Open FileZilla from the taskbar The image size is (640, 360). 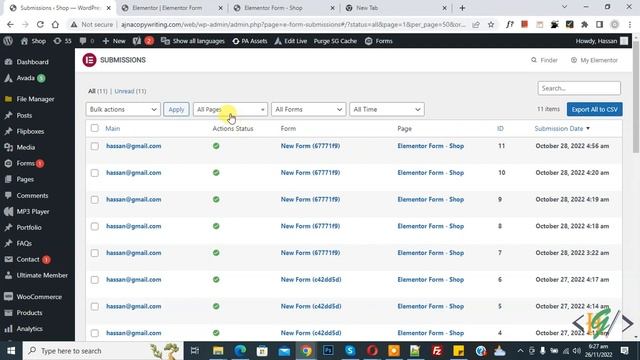pyautogui.click(x=437, y=351)
